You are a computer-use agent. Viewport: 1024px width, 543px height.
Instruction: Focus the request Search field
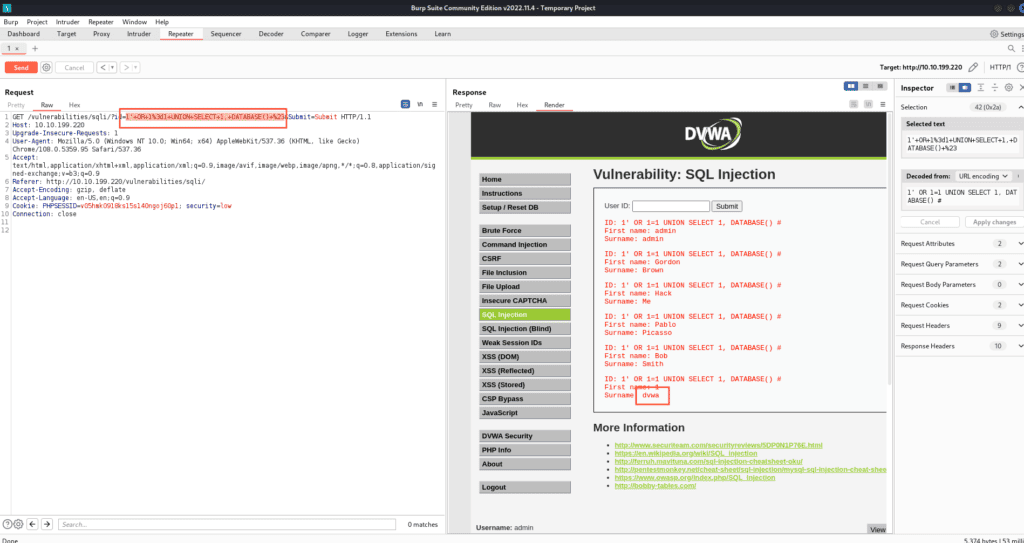pyautogui.click(x=227, y=524)
